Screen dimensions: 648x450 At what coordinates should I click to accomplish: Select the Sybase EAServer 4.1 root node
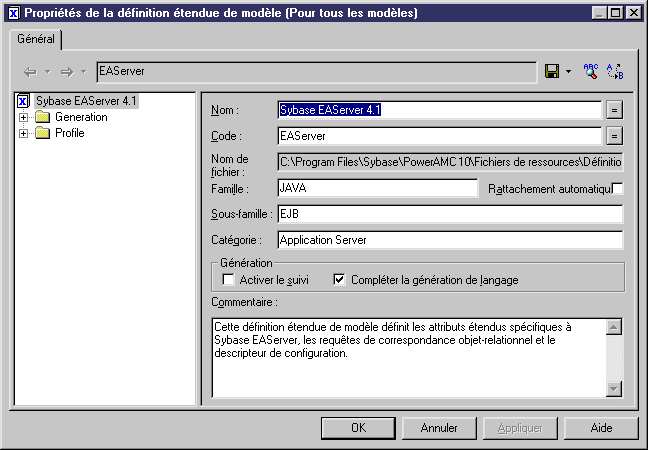86,101
